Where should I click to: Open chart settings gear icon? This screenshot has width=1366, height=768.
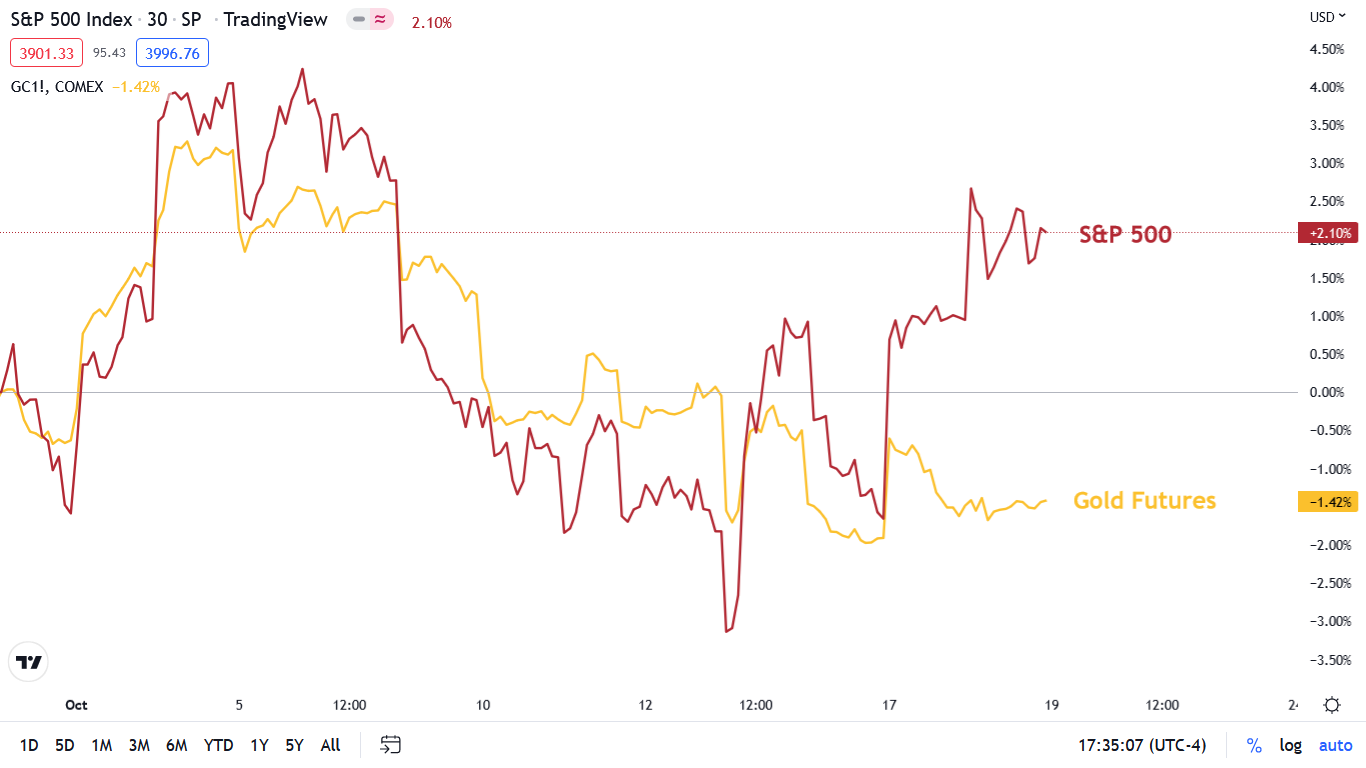click(1332, 705)
